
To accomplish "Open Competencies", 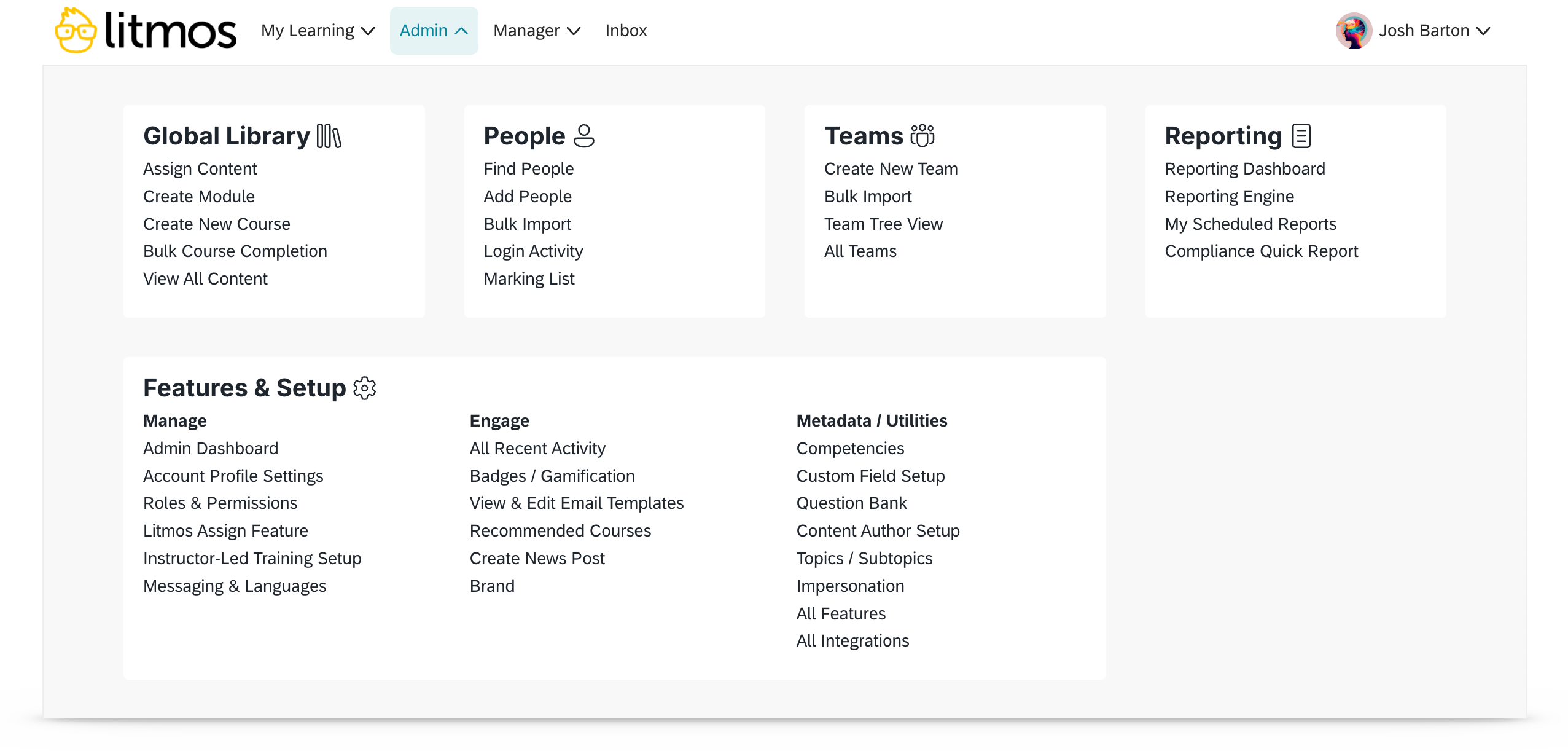I will click(x=850, y=448).
